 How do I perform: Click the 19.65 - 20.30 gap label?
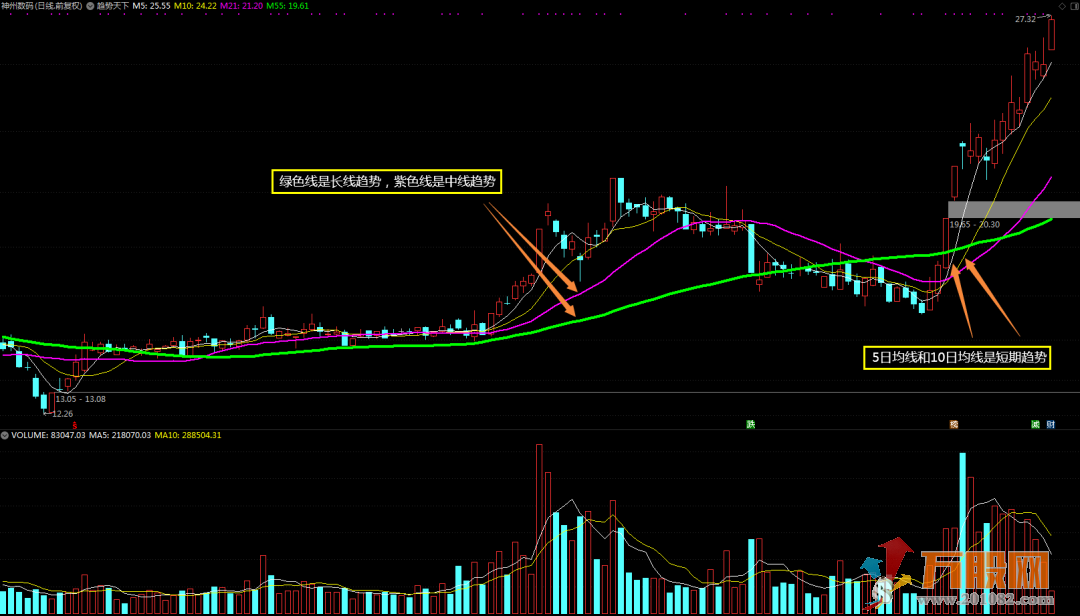coord(975,225)
